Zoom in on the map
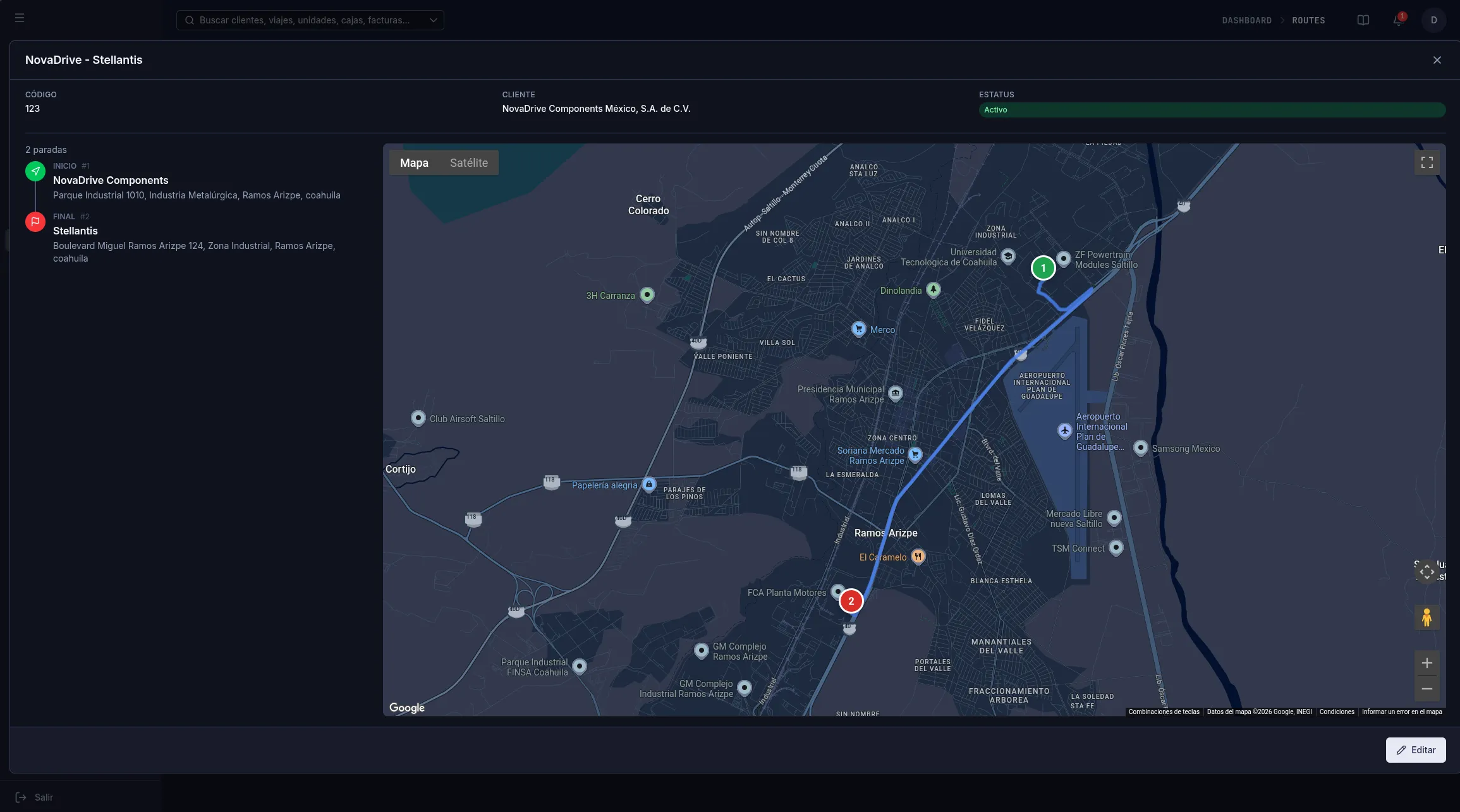The image size is (1460, 812). (x=1427, y=664)
